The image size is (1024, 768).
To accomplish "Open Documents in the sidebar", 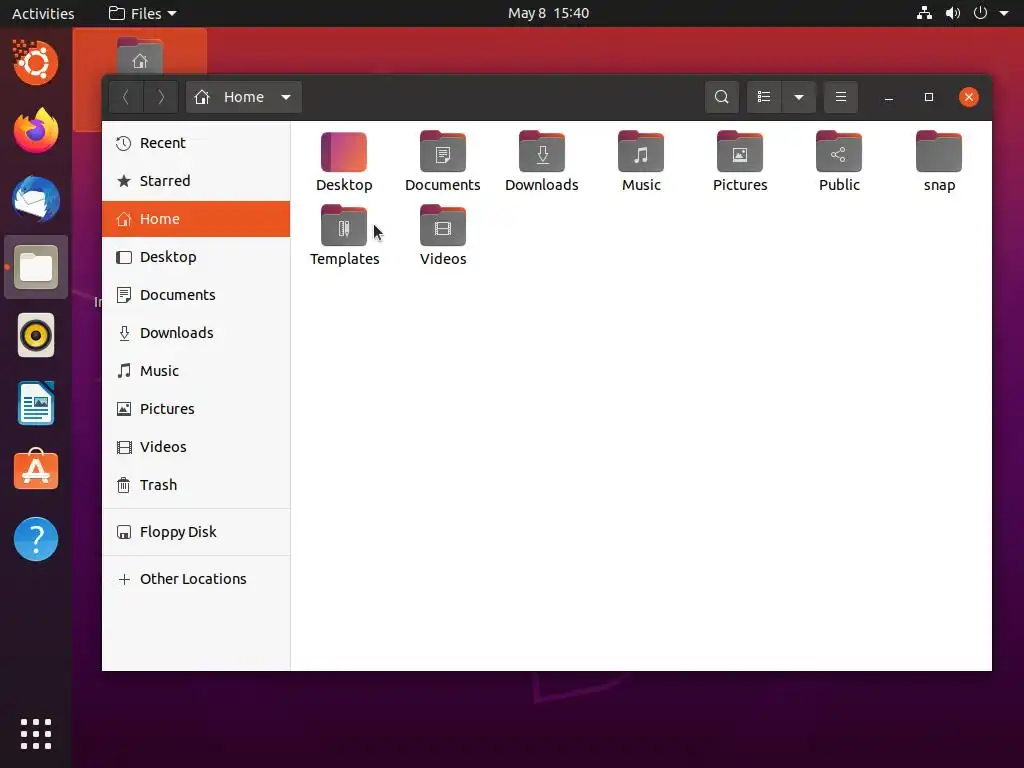I will pyautogui.click(x=196, y=295).
